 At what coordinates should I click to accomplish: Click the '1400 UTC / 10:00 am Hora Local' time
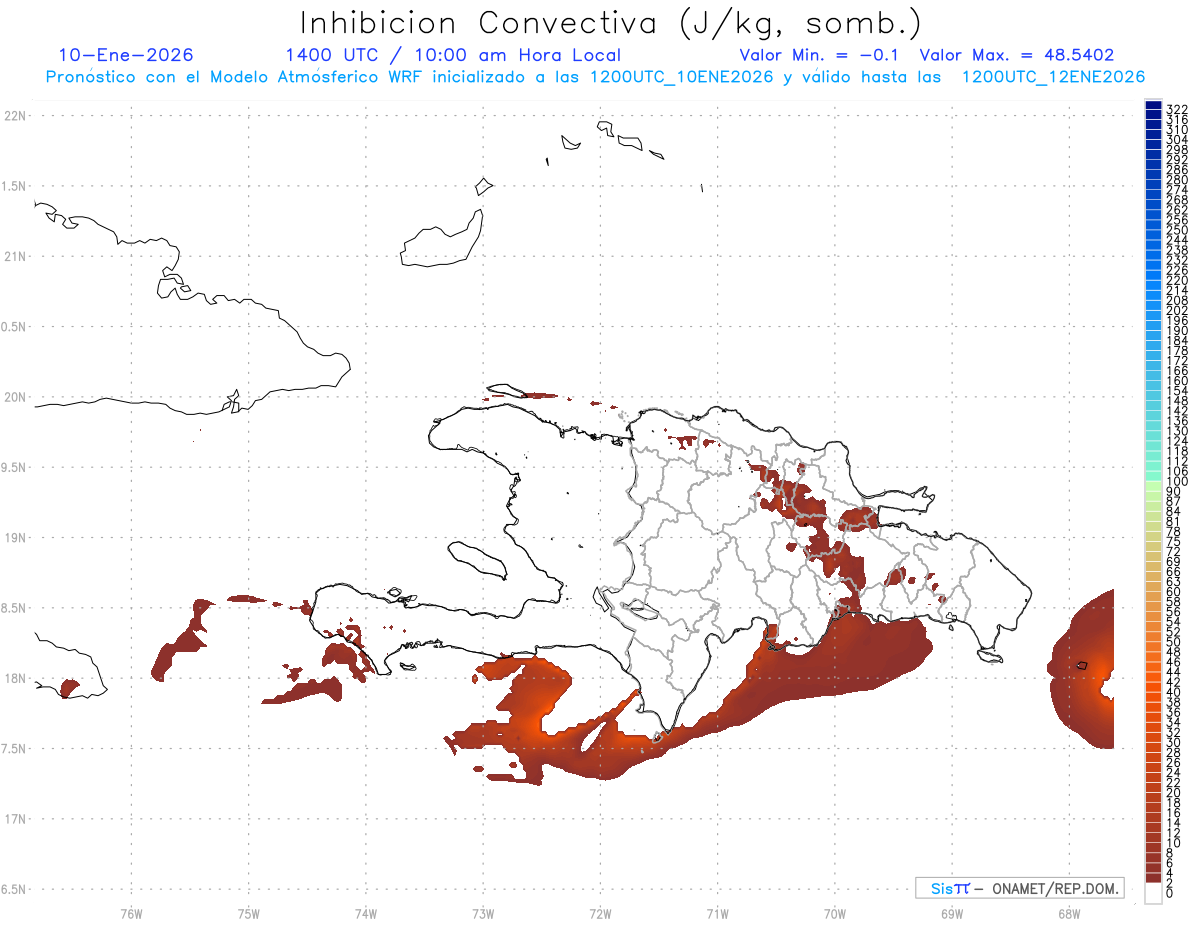coord(453,55)
